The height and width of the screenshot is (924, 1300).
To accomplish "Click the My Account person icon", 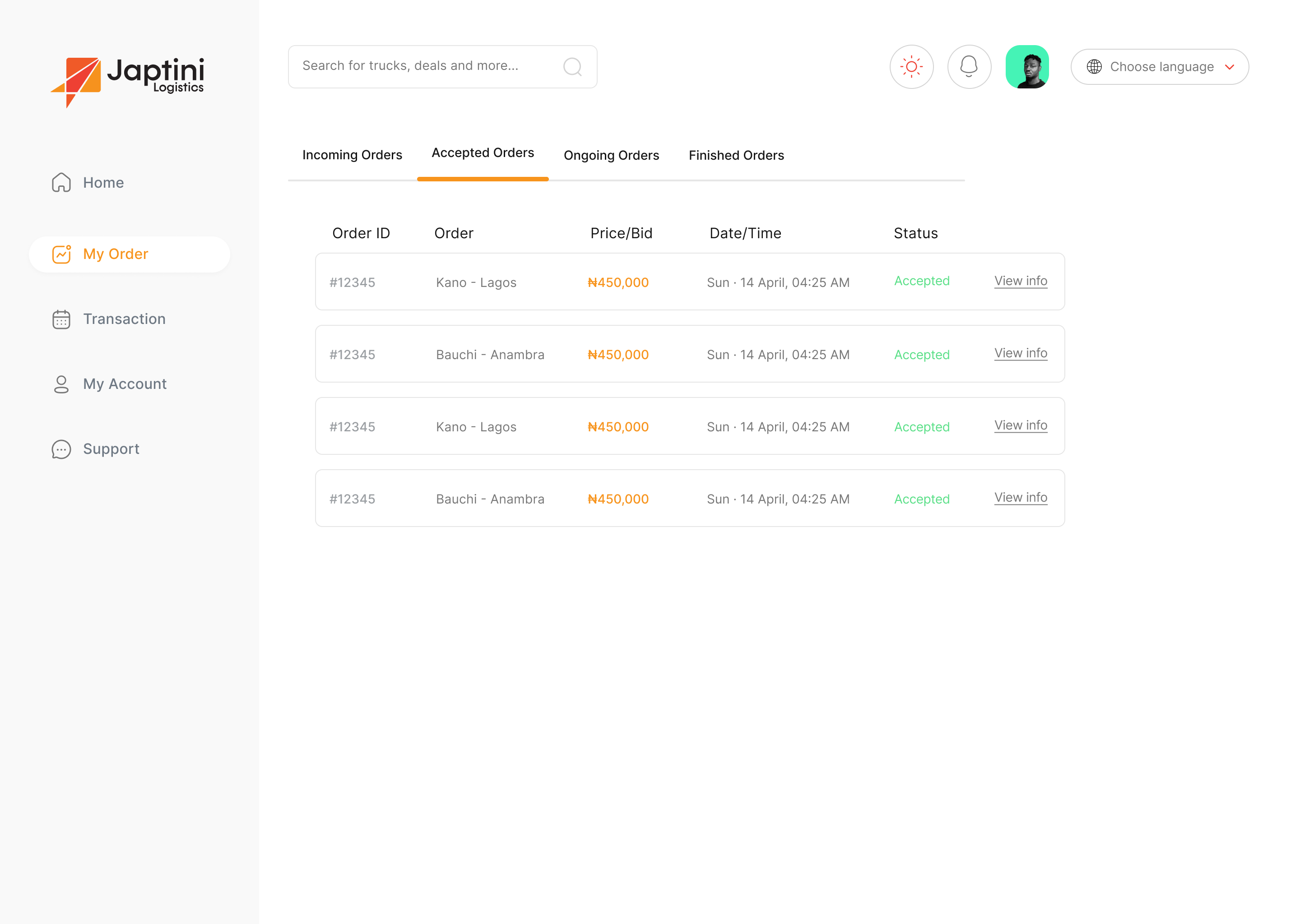I will pos(61,384).
